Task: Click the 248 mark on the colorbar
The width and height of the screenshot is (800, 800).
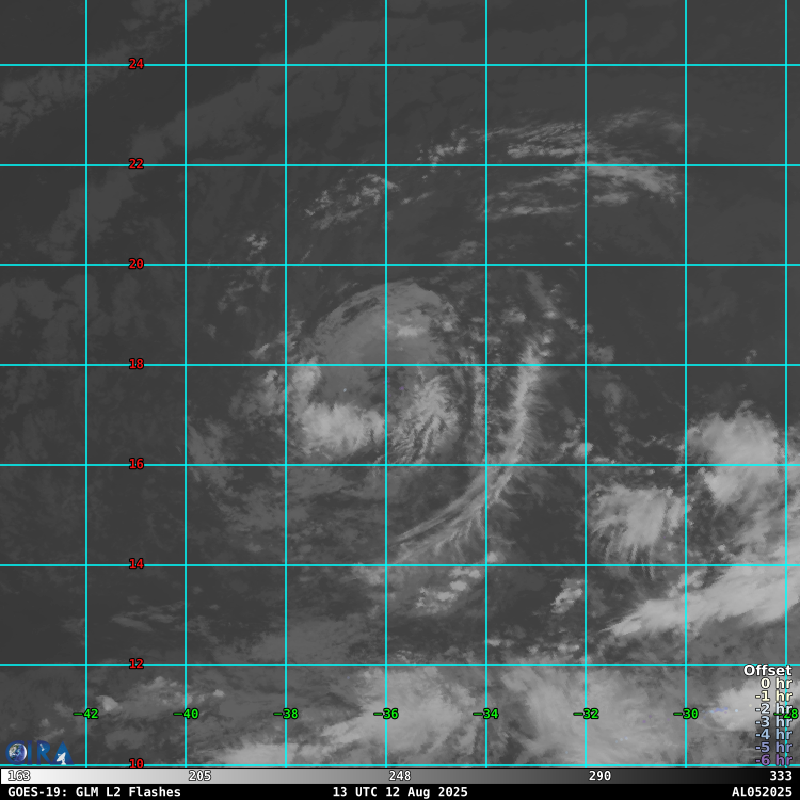Action: point(400,776)
